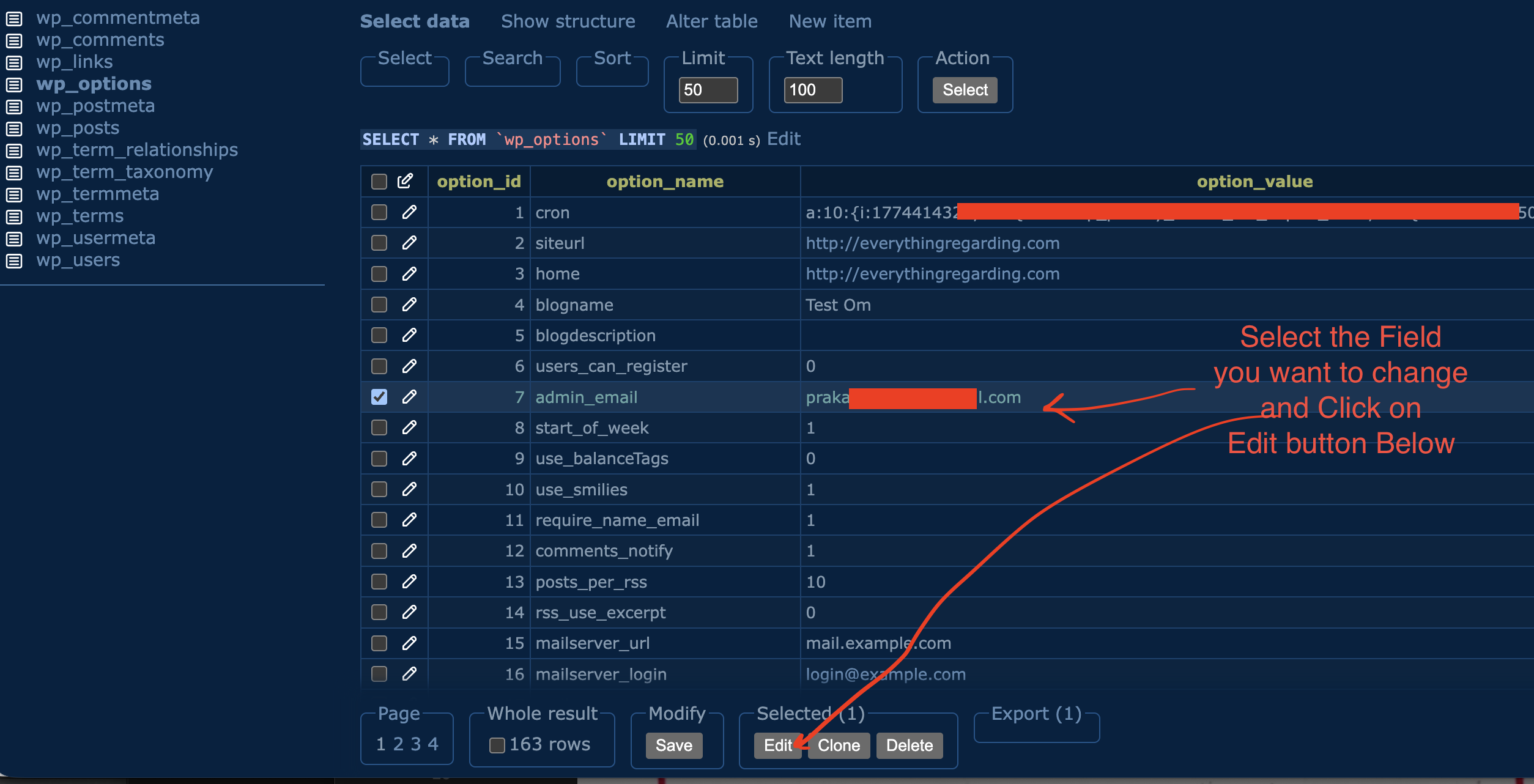Viewport: 1534px width, 784px height.
Task: Click the pencil icon next to blogname
Action: [409, 305]
